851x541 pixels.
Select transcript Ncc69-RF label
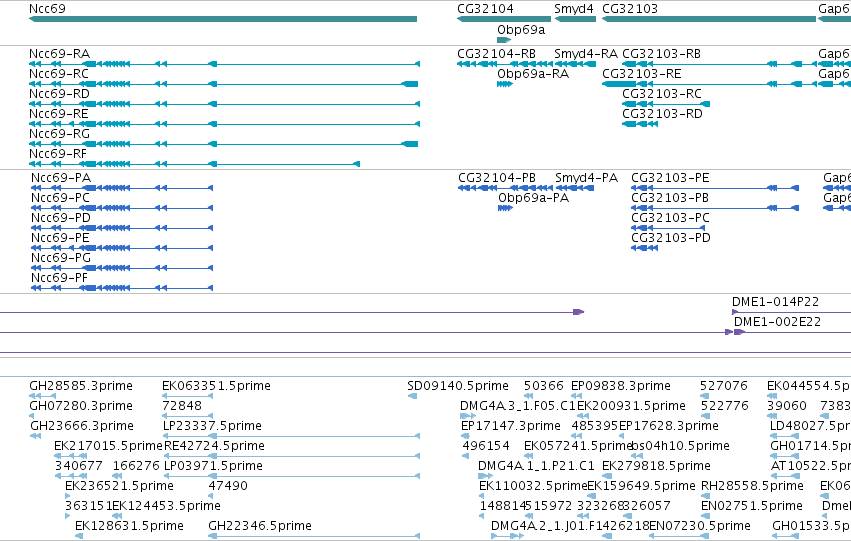(x=58, y=154)
